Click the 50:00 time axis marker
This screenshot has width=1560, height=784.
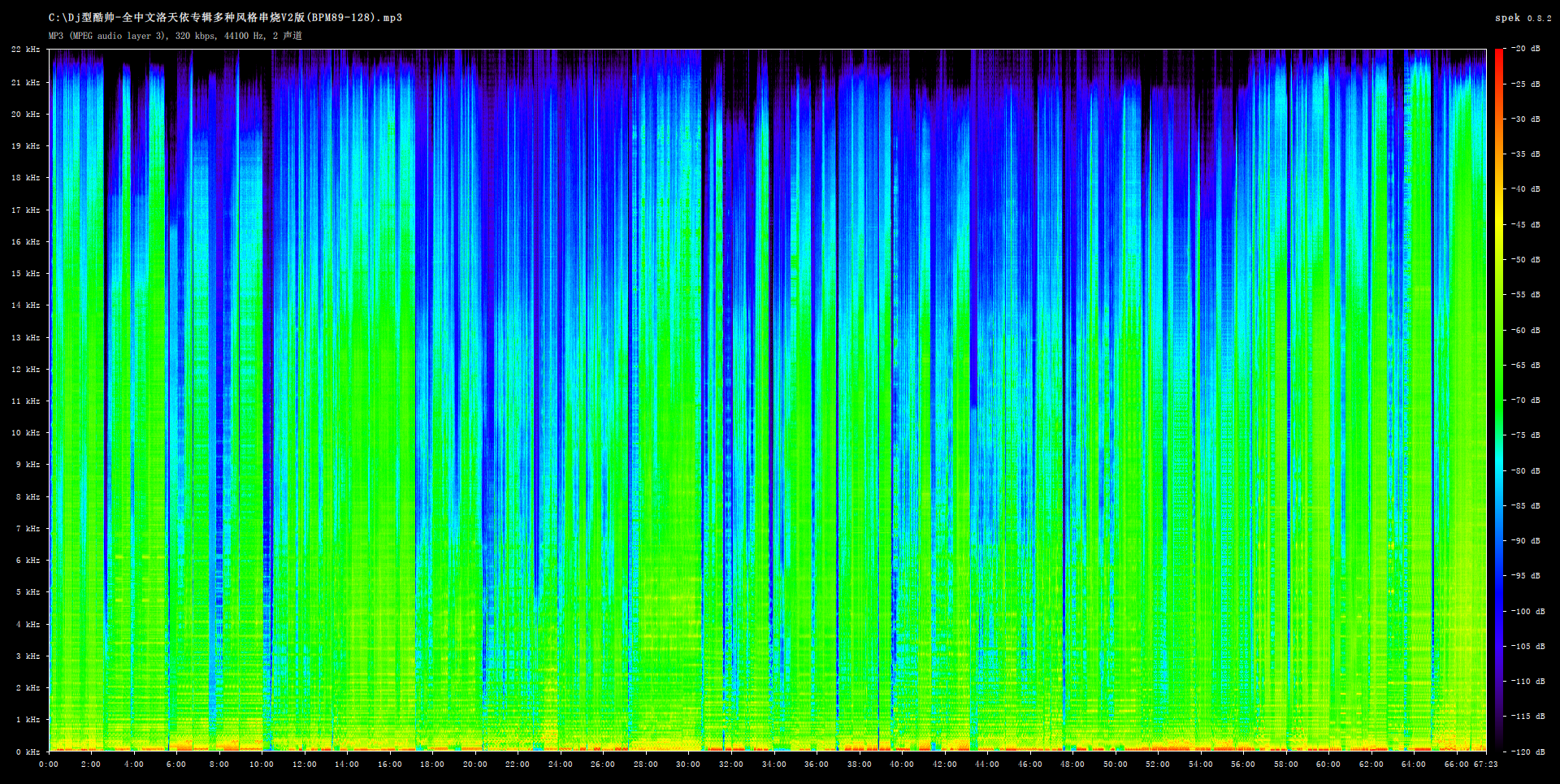tap(1115, 765)
